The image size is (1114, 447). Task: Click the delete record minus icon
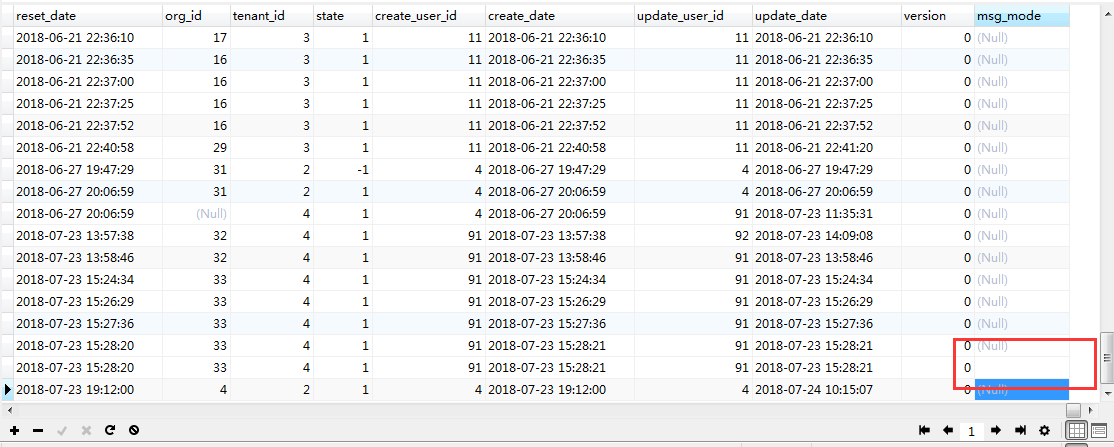(38, 430)
